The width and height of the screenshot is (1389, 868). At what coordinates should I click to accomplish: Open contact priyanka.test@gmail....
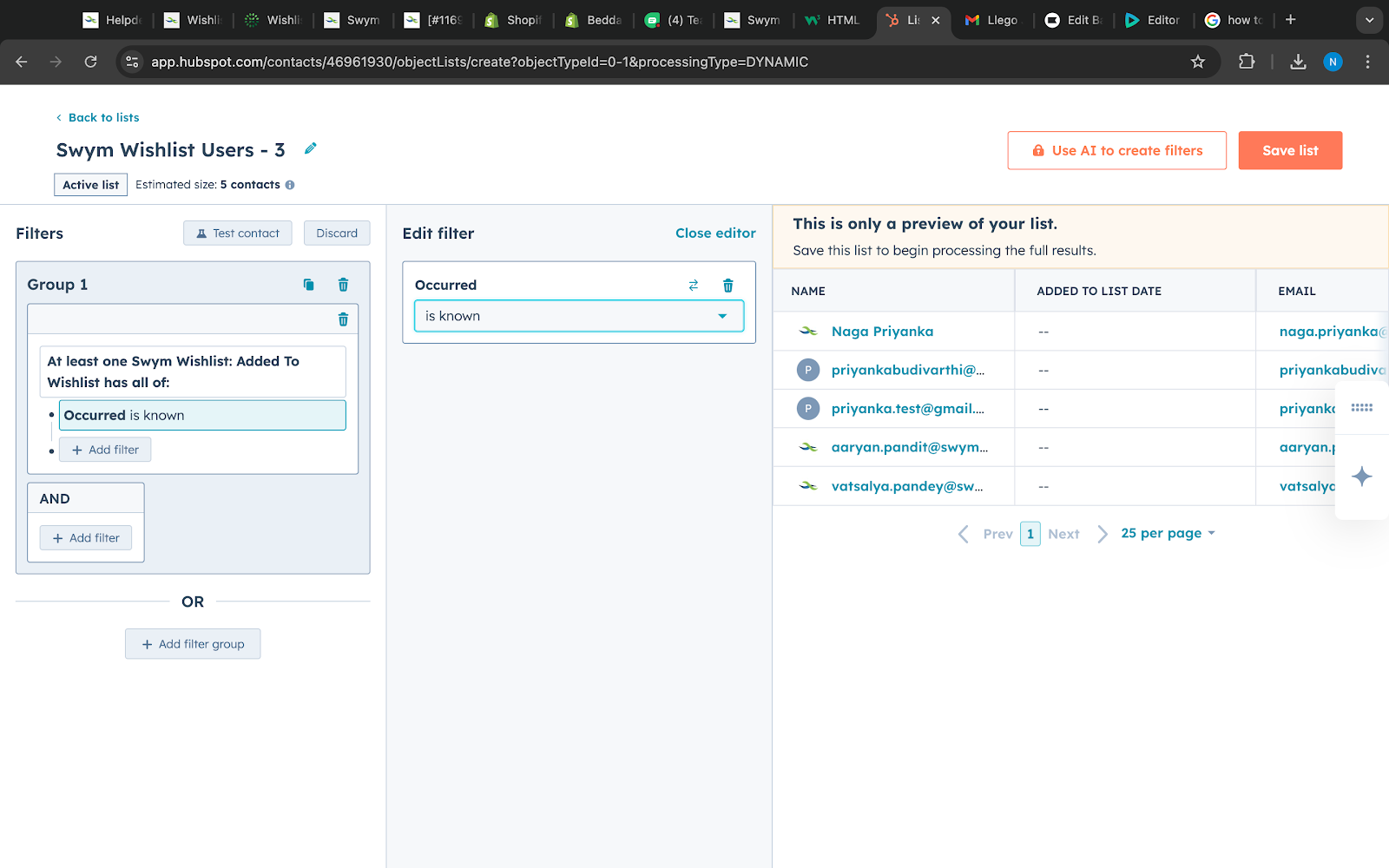click(x=908, y=408)
